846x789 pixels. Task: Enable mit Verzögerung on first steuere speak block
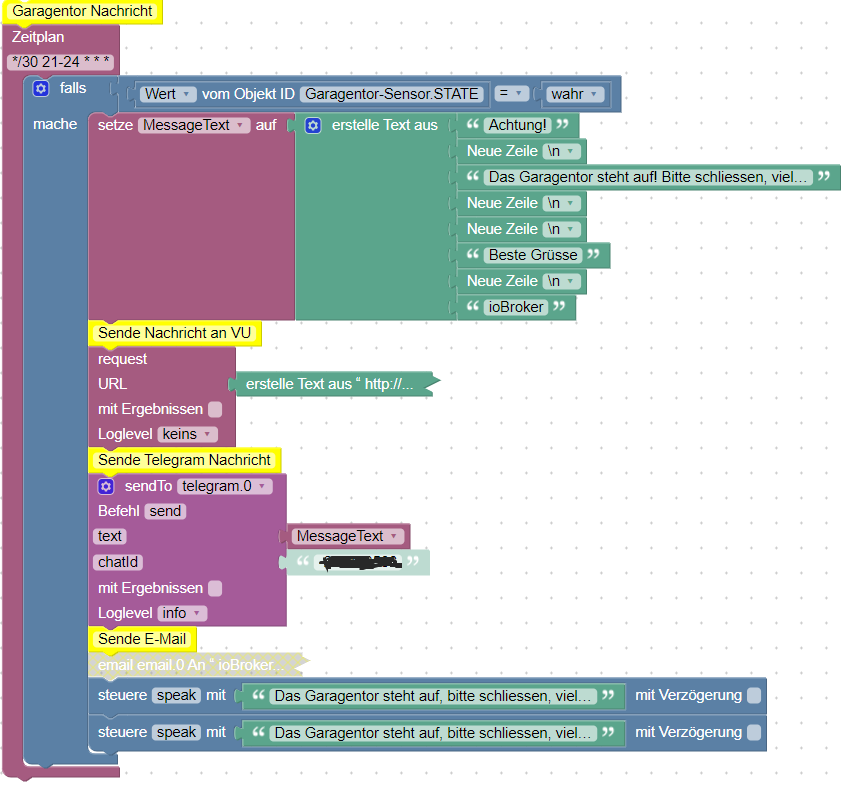[x=754, y=696]
